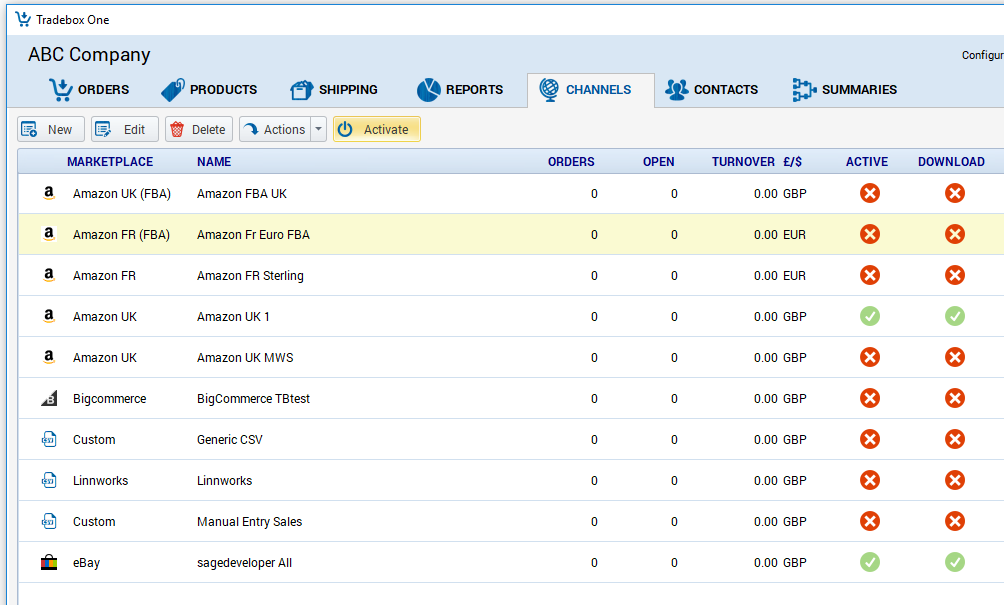Click the CSV icon beside Linnworks

pos(48,481)
